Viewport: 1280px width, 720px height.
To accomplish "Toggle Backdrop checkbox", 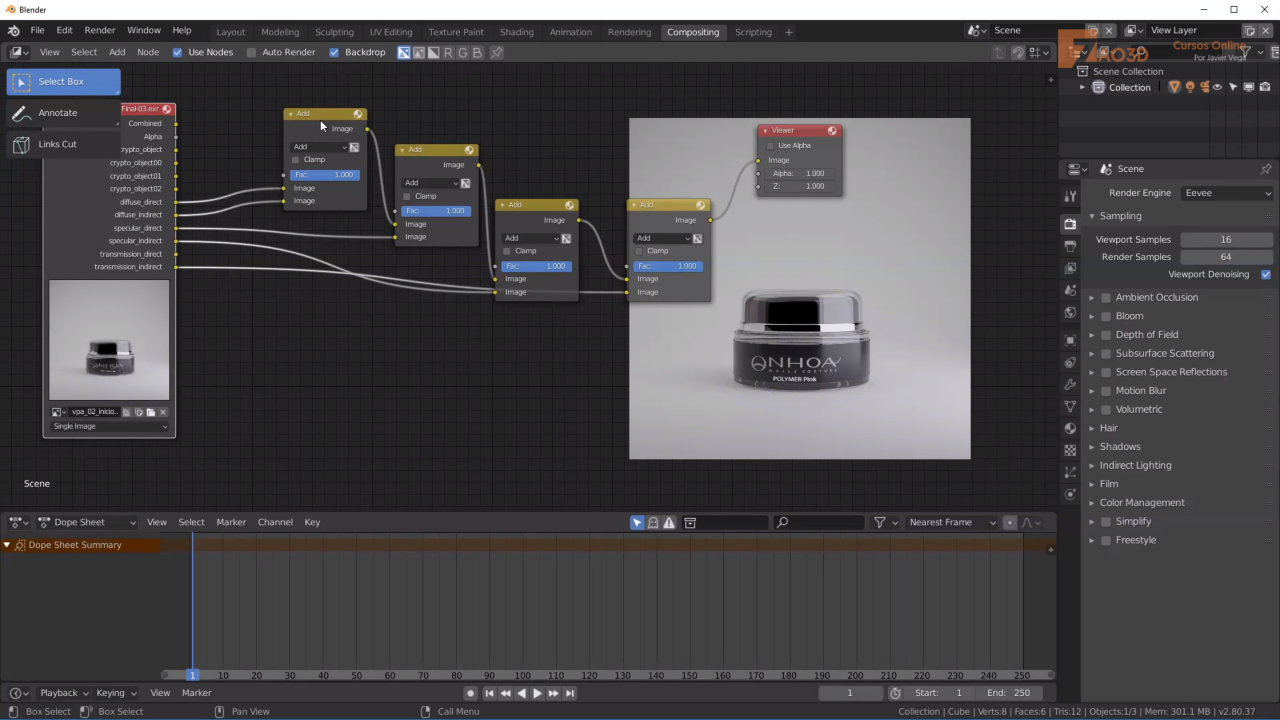I will click(x=334, y=52).
